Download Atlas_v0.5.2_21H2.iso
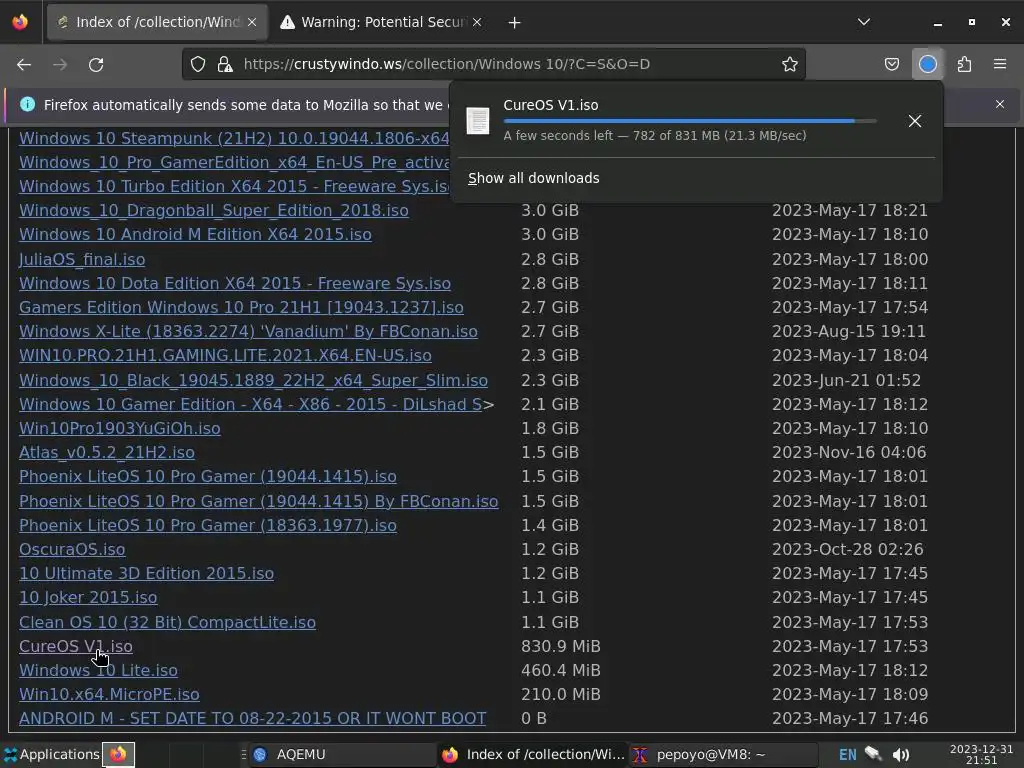 point(106,453)
